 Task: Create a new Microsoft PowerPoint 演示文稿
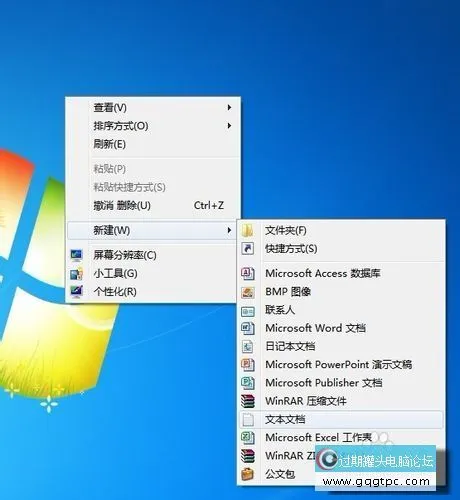[341, 364]
